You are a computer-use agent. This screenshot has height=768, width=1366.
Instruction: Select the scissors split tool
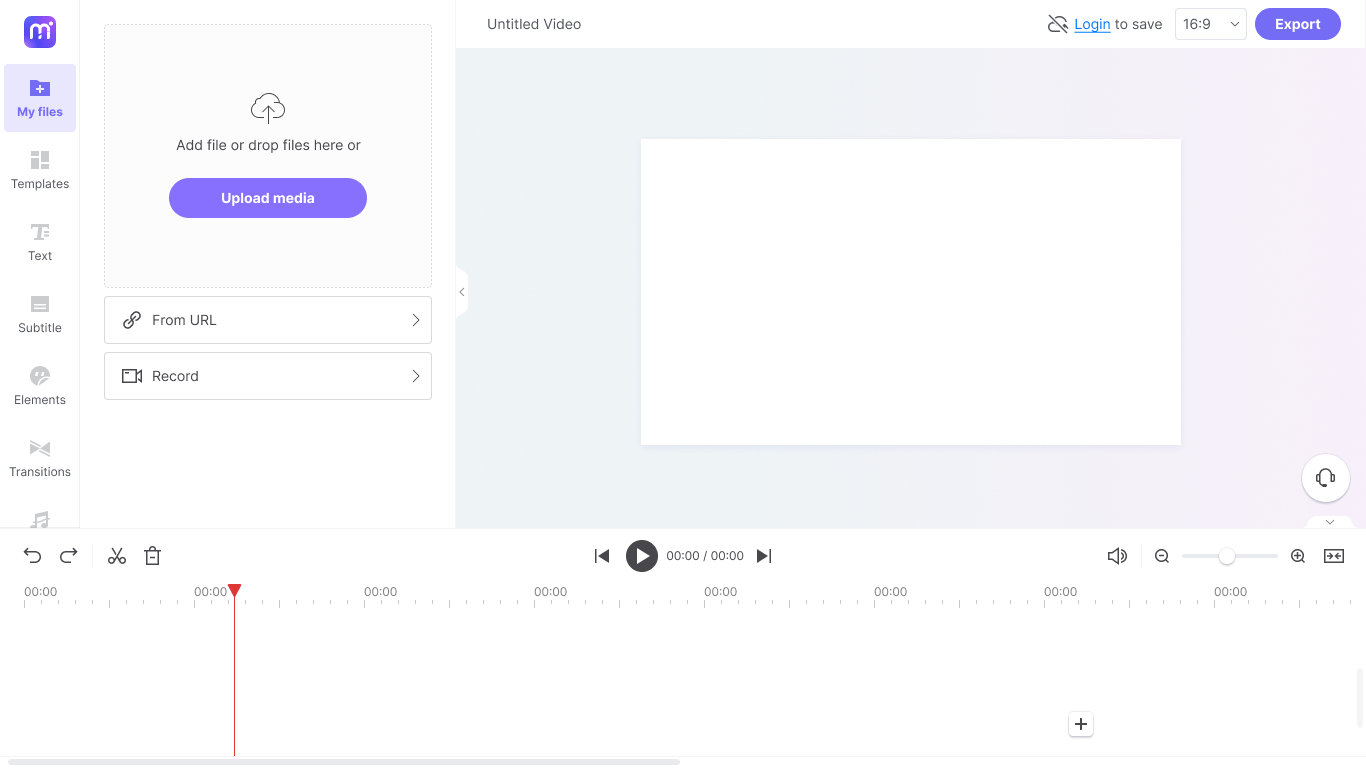117,556
